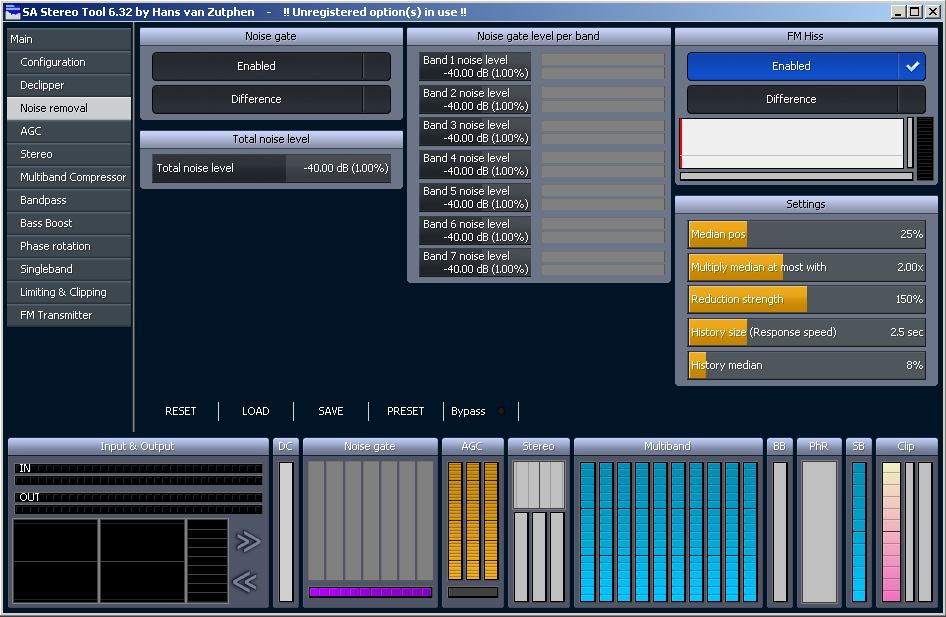
Task: Click the Multiband meter panel header
Action: [667, 446]
